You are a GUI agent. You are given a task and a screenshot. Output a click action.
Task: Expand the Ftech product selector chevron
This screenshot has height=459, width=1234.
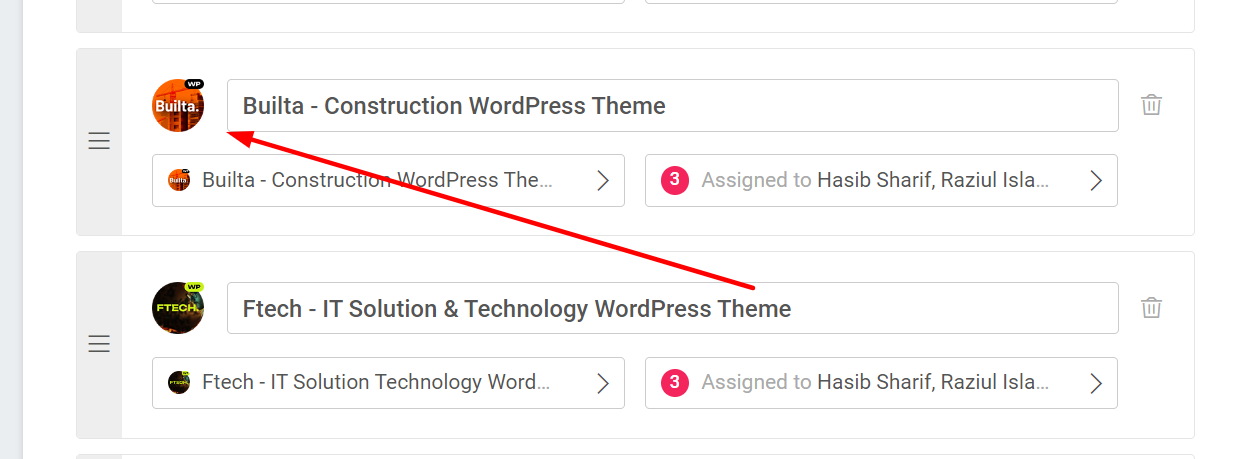pyautogui.click(x=603, y=383)
